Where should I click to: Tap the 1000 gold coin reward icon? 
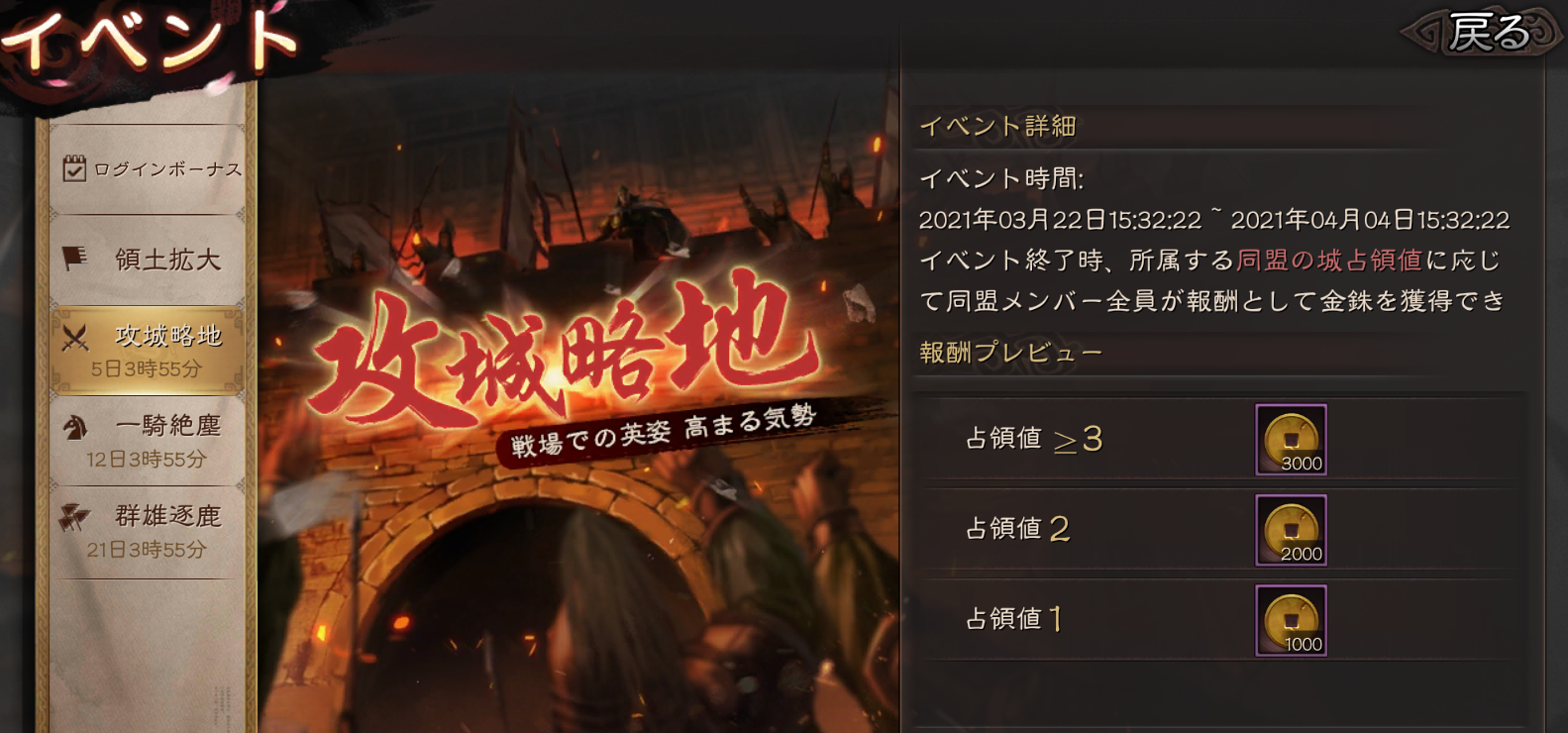(x=1291, y=620)
